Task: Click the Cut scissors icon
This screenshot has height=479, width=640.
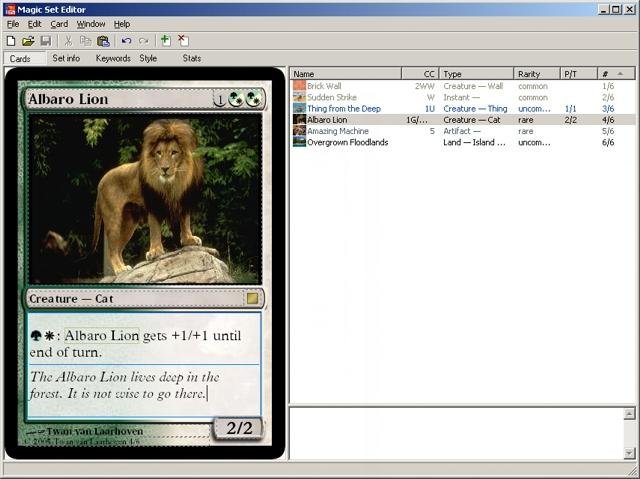Action: 68,41
